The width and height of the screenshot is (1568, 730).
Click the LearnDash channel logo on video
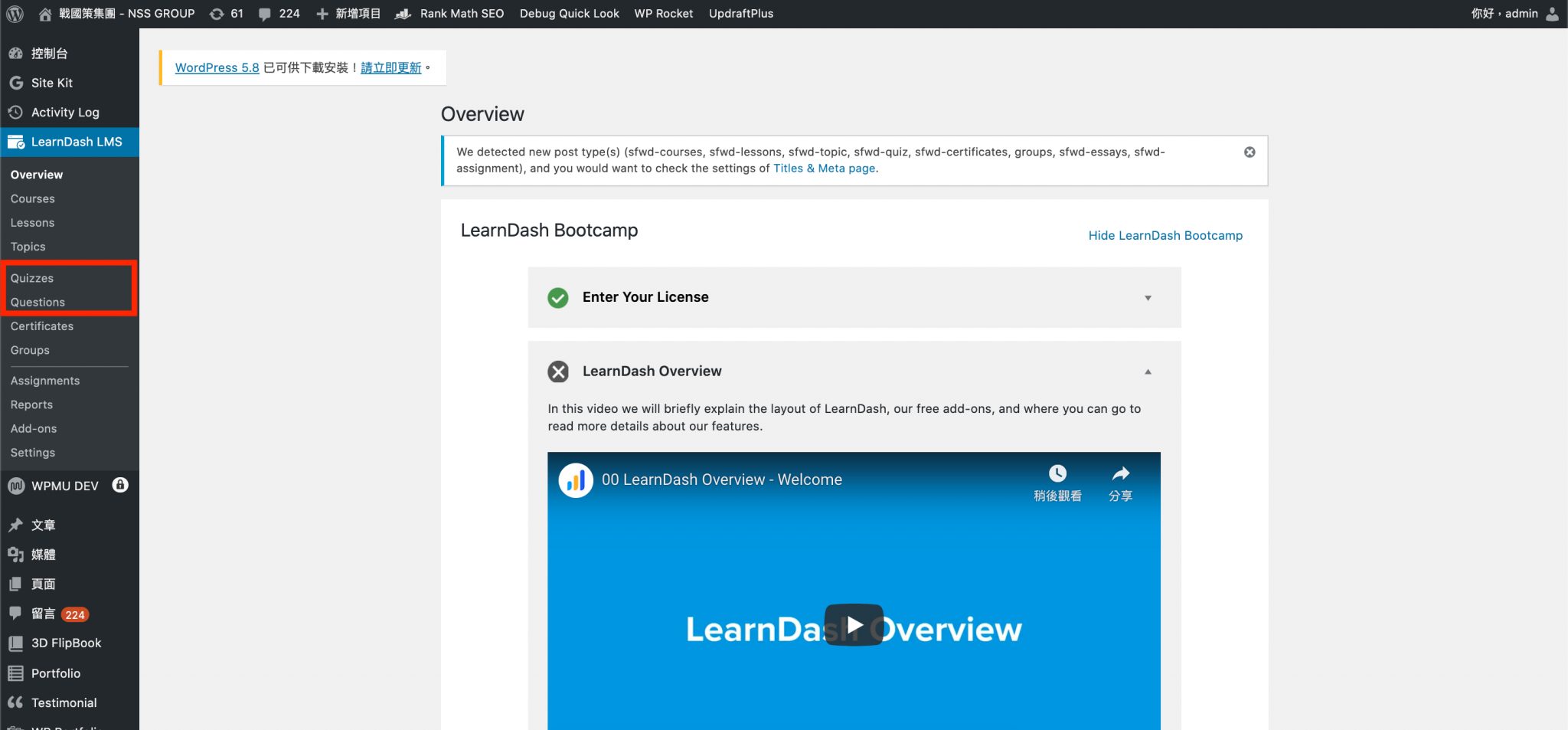[576, 480]
